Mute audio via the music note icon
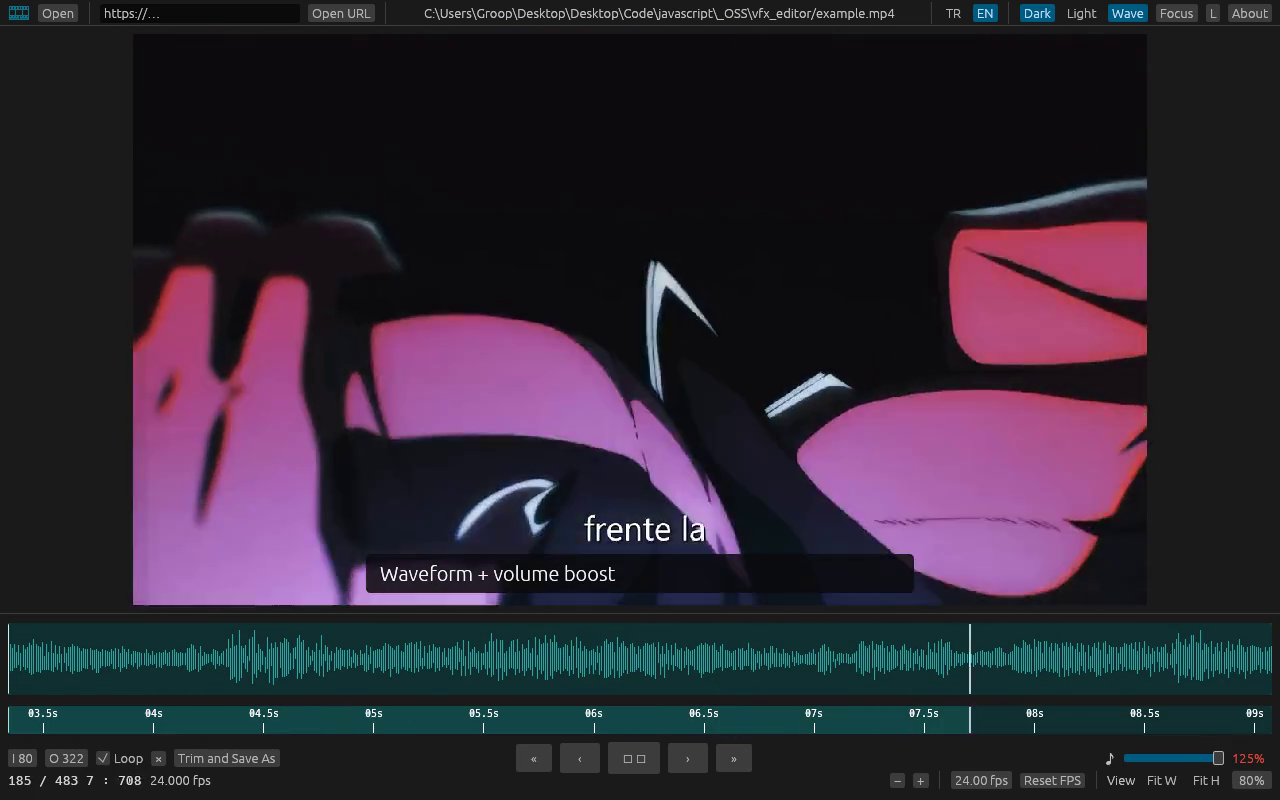Viewport: 1280px width, 800px height. click(x=1109, y=758)
